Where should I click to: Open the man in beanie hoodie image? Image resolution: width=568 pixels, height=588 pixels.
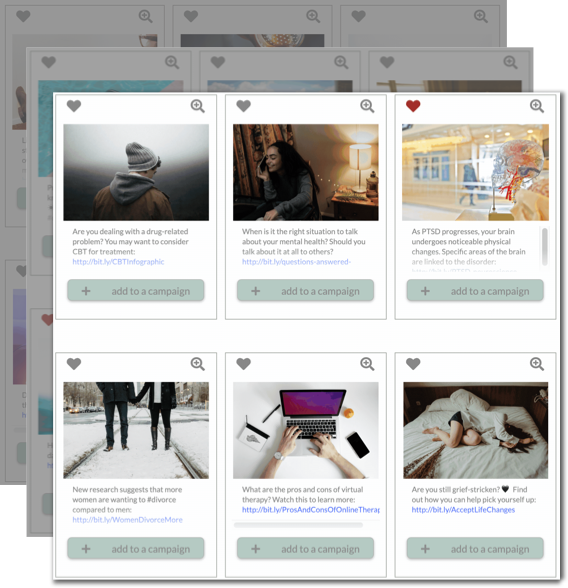136,172
